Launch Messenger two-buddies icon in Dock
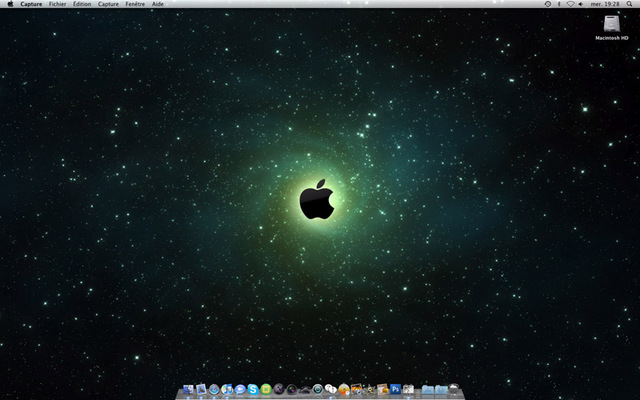This screenshot has height=400, width=640. [x=331, y=389]
